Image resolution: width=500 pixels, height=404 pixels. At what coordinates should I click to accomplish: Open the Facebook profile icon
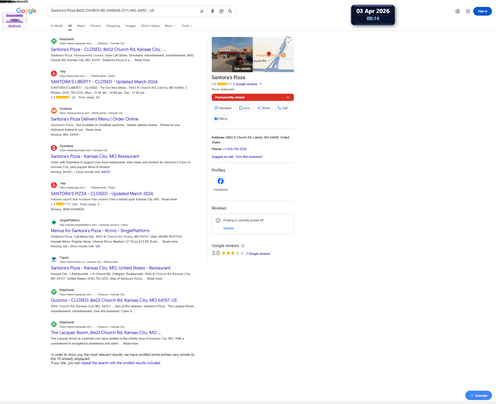point(221,181)
